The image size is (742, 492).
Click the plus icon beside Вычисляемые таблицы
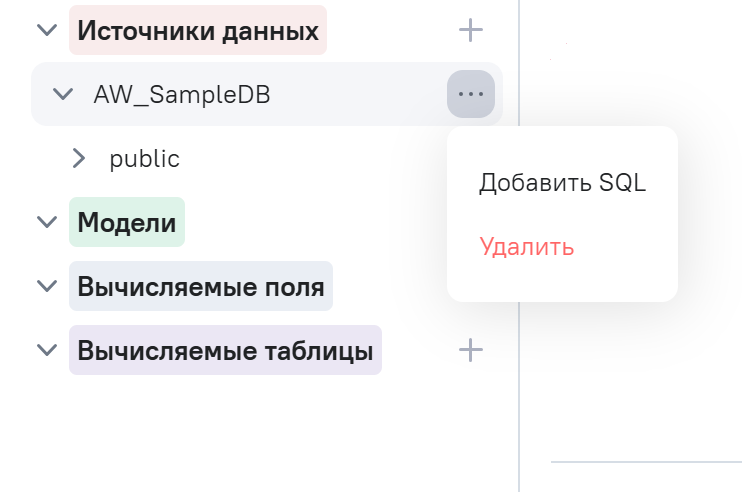click(x=470, y=350)
